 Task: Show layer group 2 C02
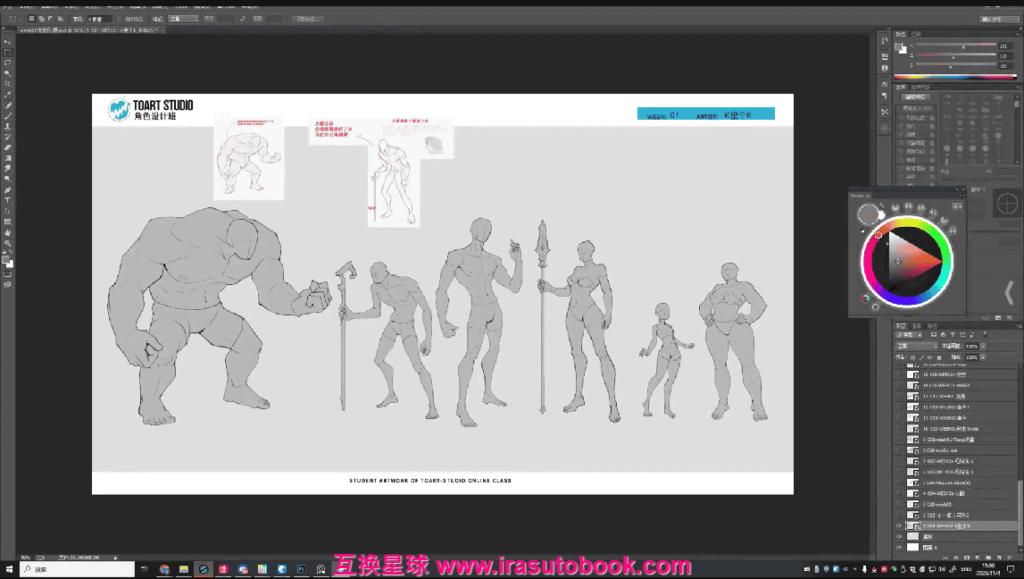point(899,515)
